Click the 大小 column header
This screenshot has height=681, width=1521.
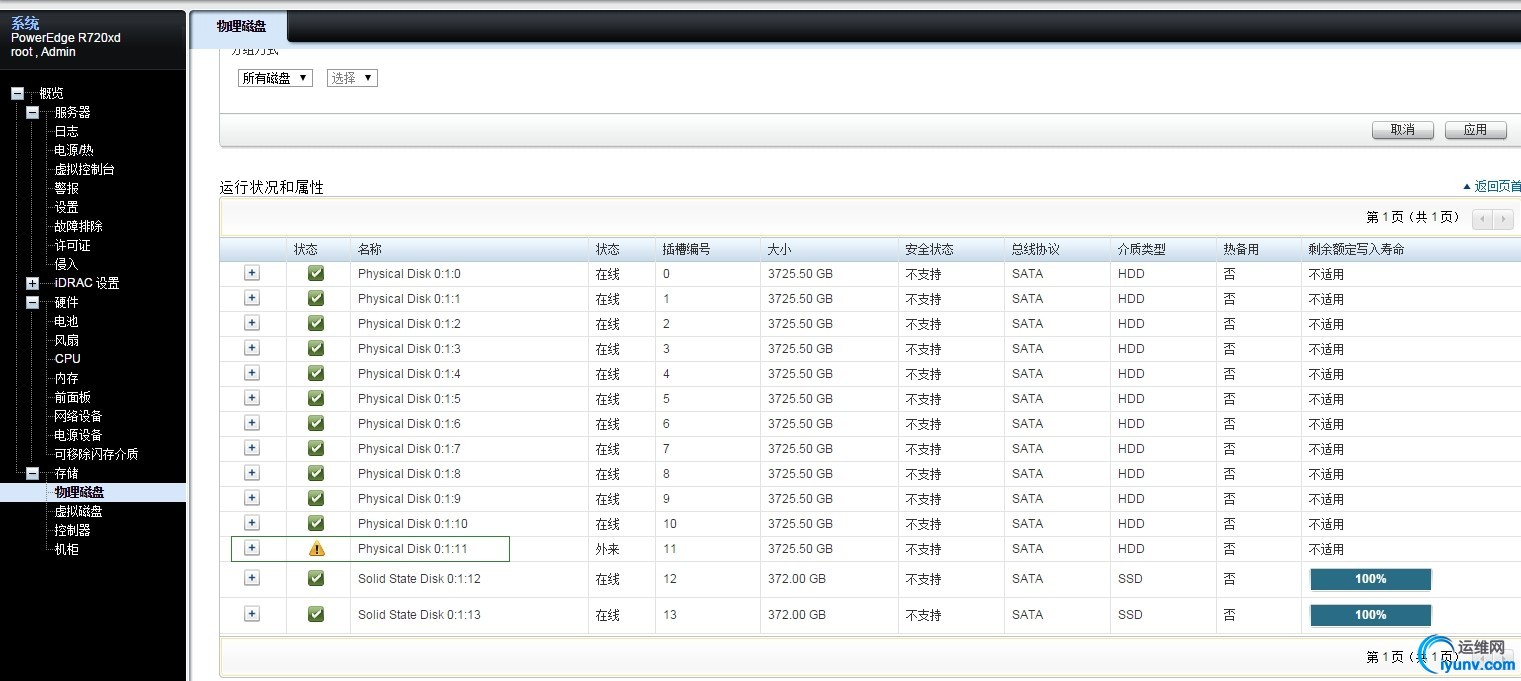779,249
